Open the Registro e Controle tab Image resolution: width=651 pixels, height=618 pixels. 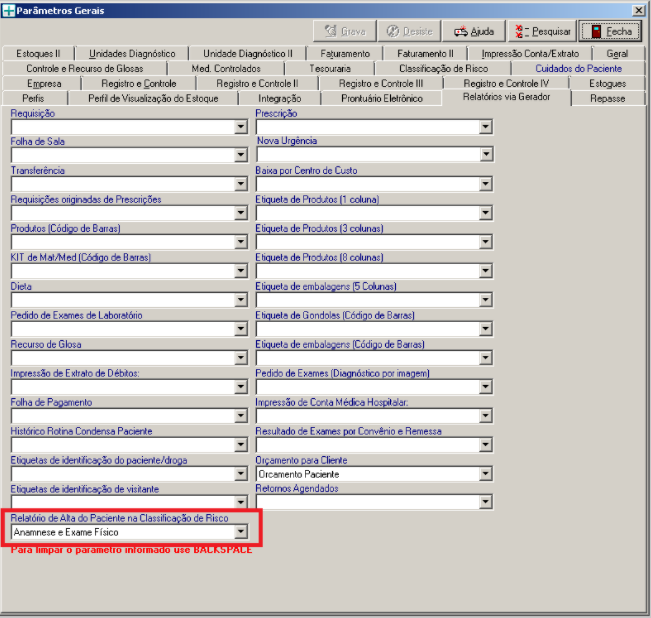point(139,83)
